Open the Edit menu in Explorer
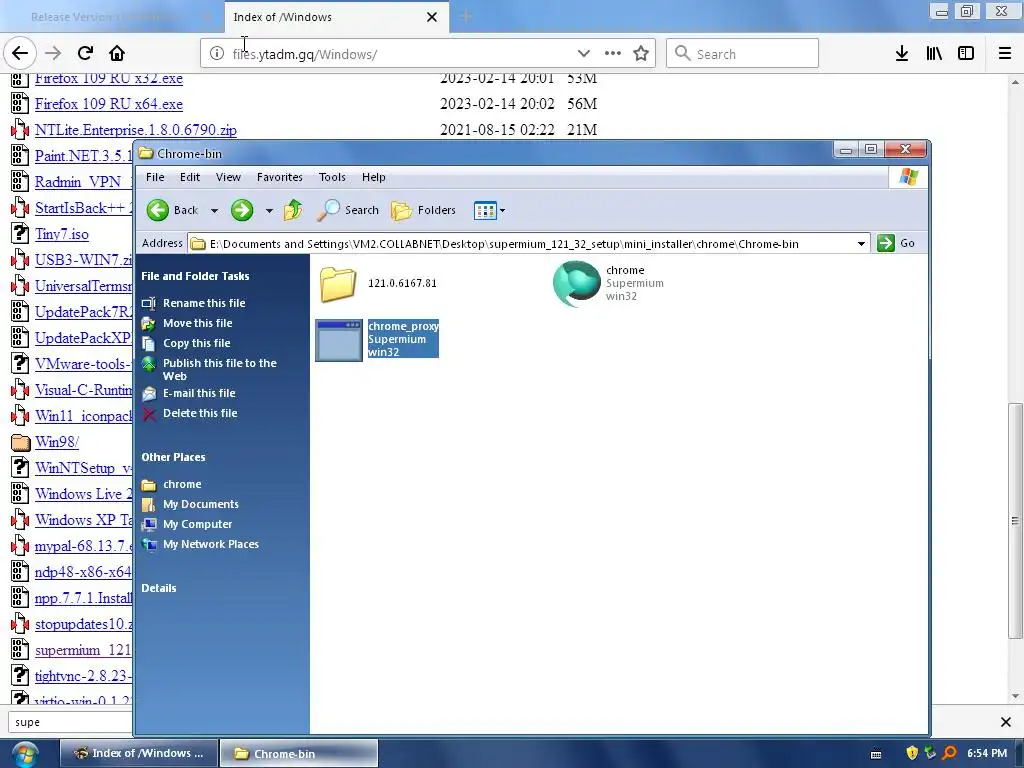 point(190,177)
